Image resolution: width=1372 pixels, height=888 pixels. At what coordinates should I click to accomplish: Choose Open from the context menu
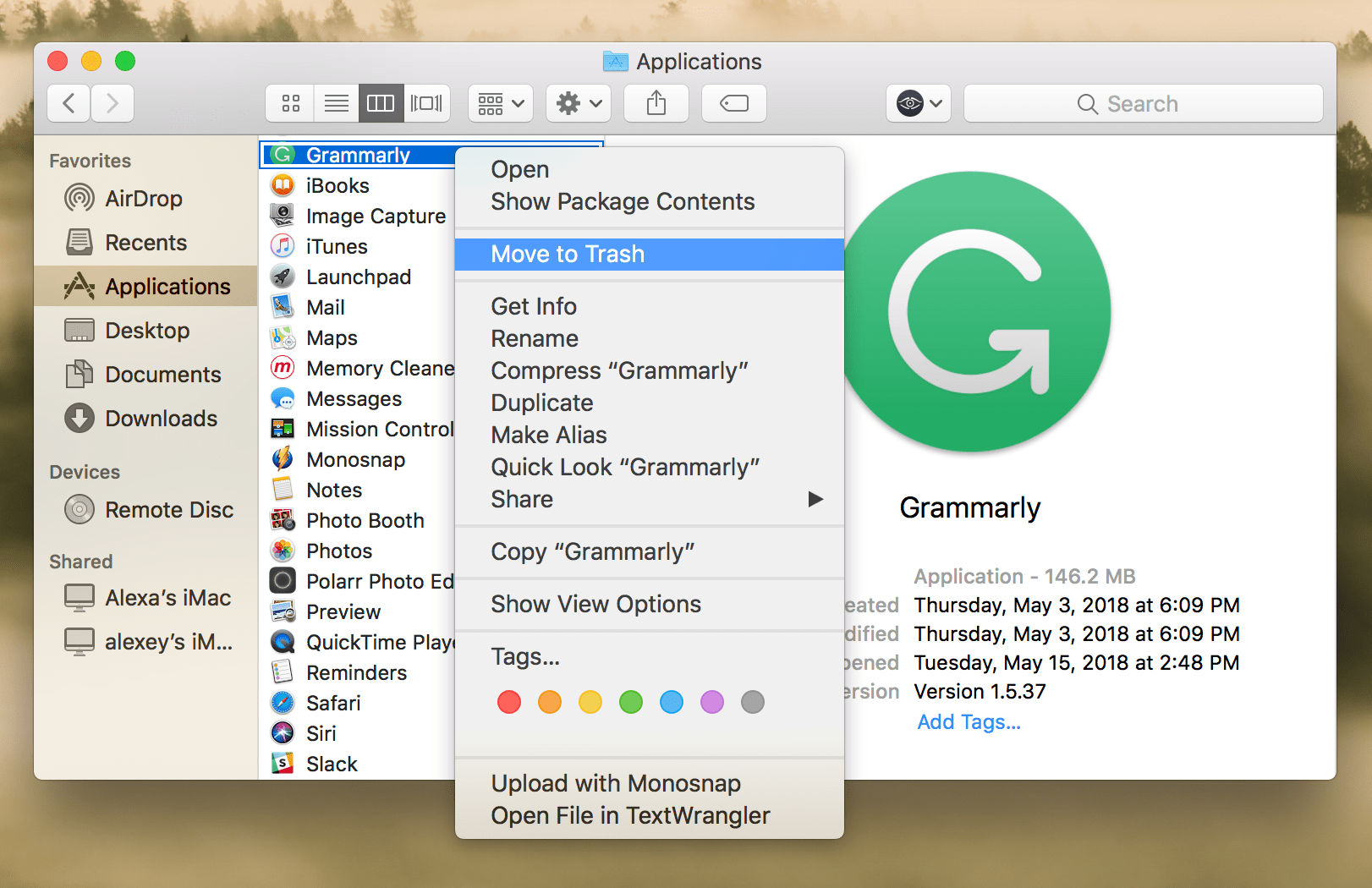(650, 170)
